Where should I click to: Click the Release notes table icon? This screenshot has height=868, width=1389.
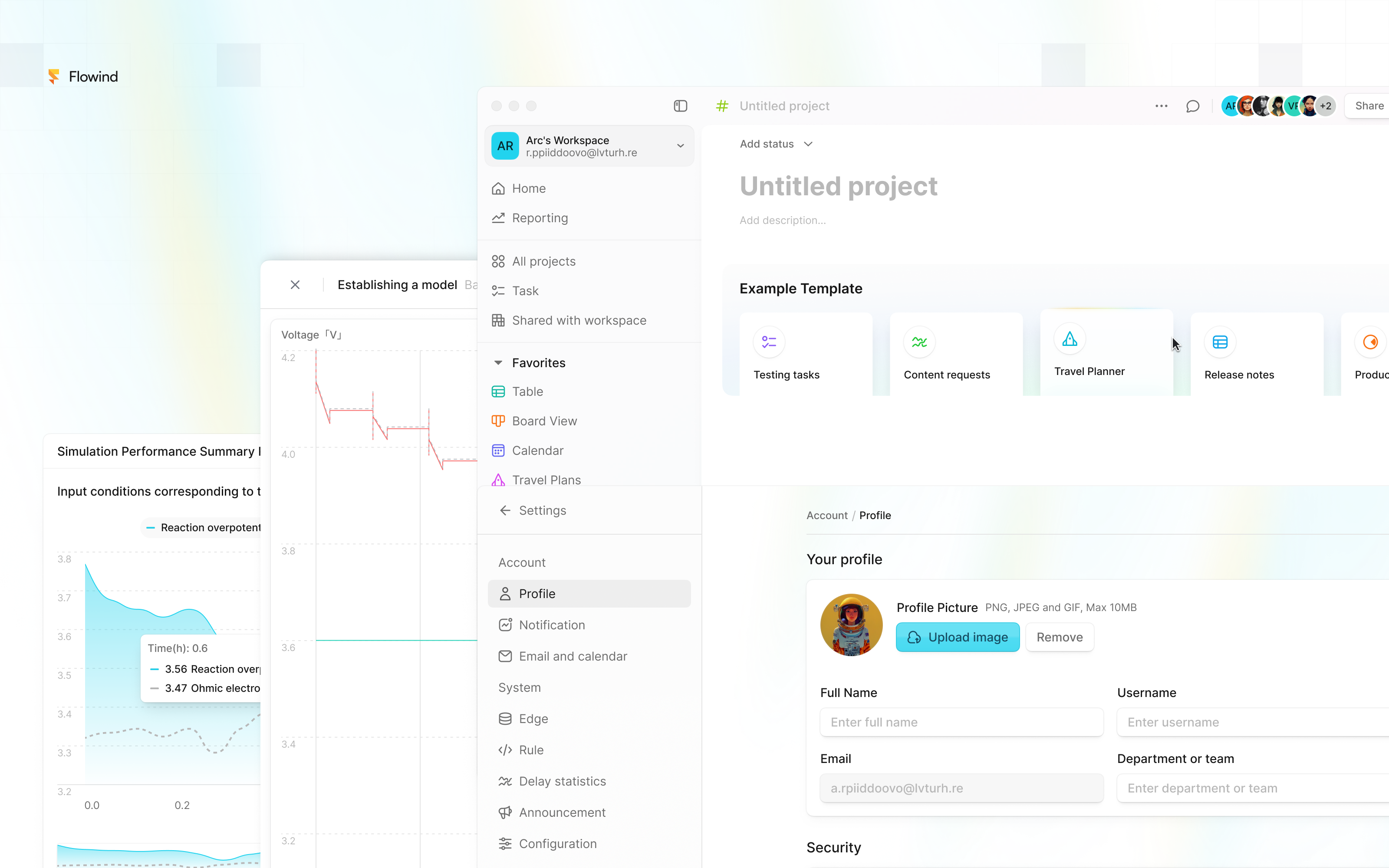click(x=1220, y=342)
